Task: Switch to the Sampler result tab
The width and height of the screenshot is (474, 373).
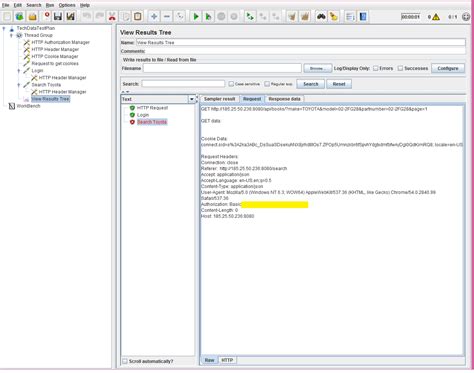Action: pyautogui.click(x=219, y=99)
